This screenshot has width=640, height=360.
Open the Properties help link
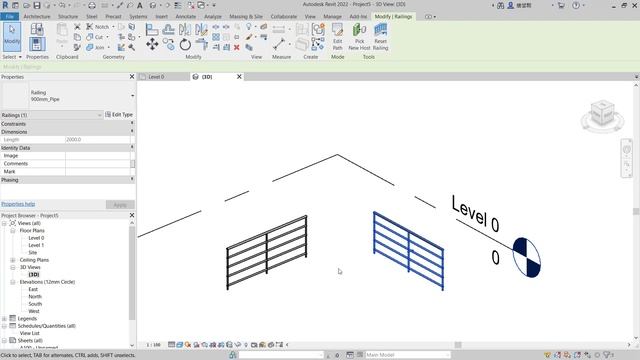(18, 204)
